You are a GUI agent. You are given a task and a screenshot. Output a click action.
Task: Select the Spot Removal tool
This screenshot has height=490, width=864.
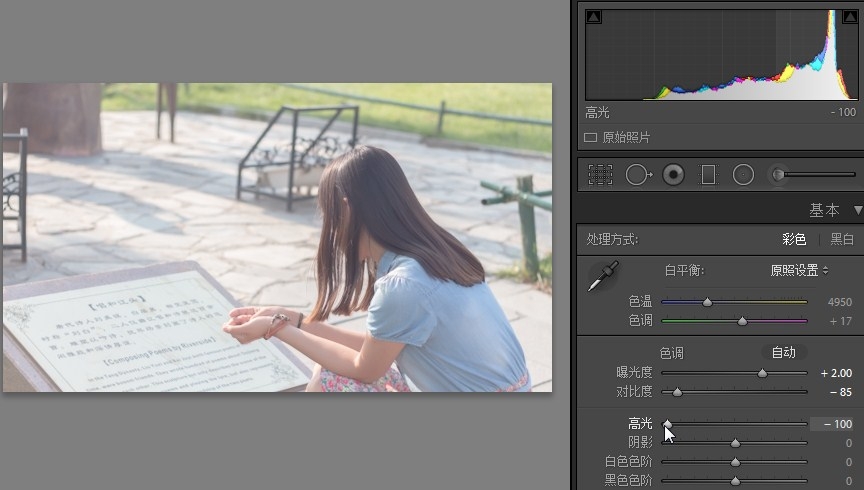tap(637, 175)
